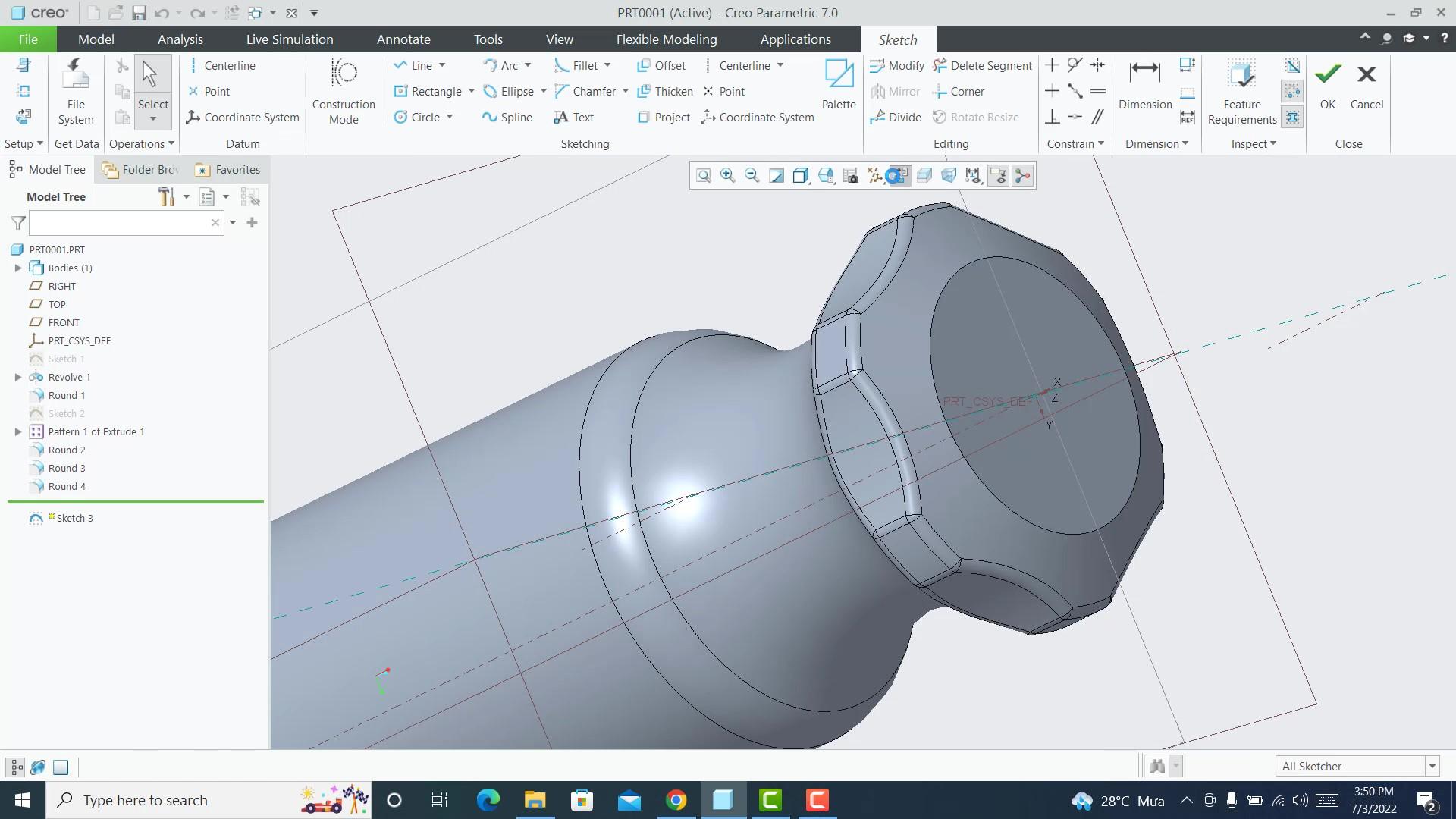Open the All Sketcher dropdown
Image resolution: width=1456 pixels, height=819 pixels.
[x=1432, y=766]
